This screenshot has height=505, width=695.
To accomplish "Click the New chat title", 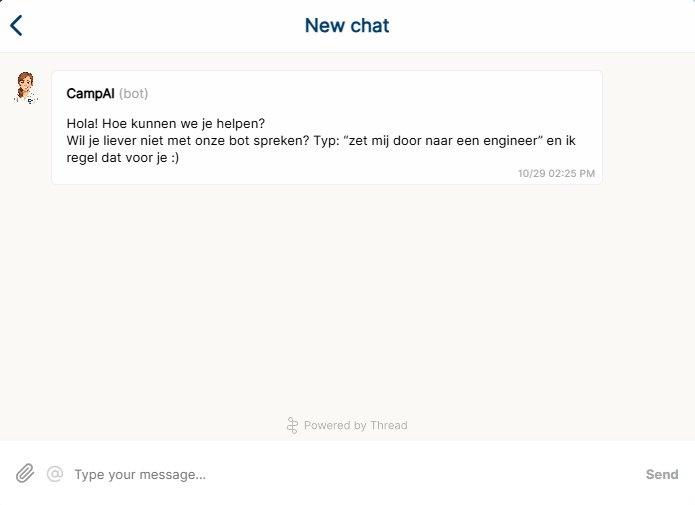I will click(x=347, y=26).
